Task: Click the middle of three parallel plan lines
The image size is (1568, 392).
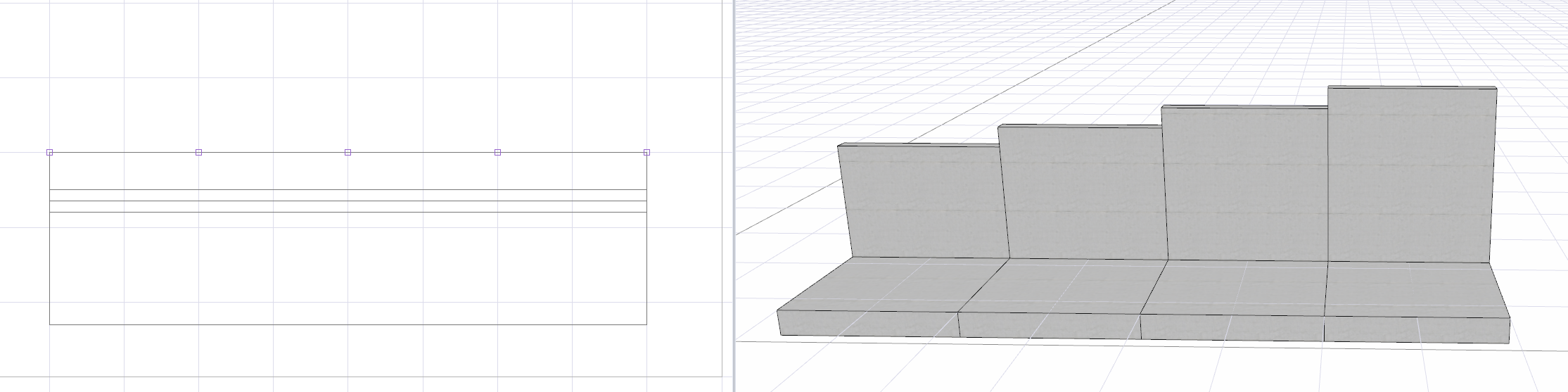Action: point(348,201)
